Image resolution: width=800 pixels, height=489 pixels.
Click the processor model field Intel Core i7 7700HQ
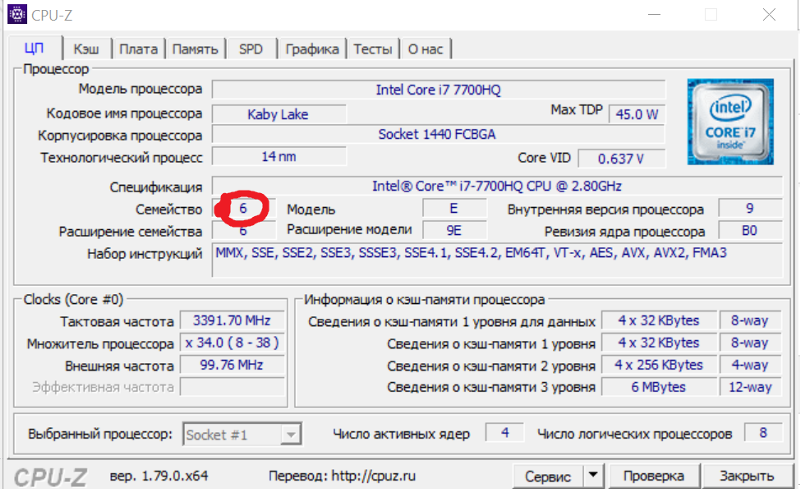point(438,90)
